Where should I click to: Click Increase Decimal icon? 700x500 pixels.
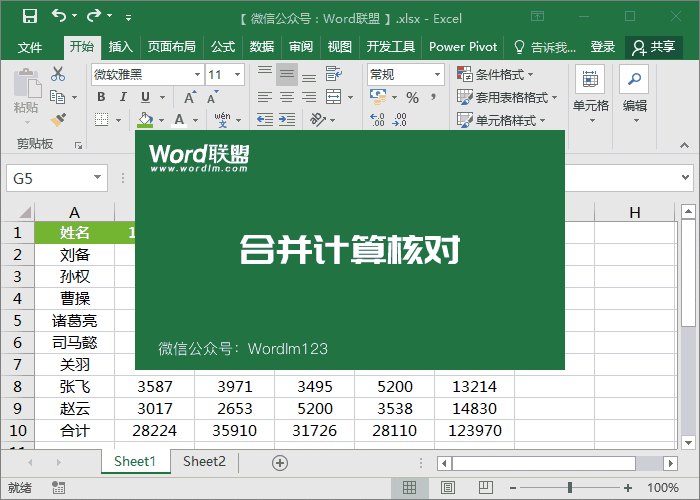tap(378, 120)
